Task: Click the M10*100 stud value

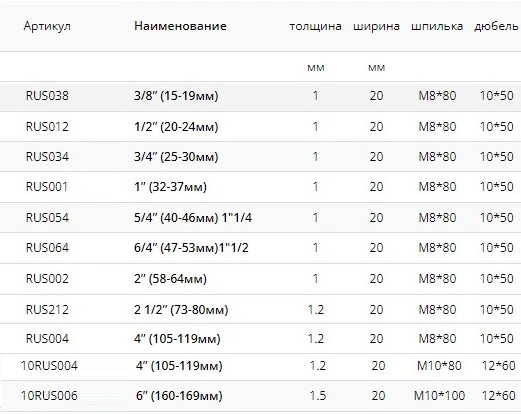Action: click(x=439, y=396)
